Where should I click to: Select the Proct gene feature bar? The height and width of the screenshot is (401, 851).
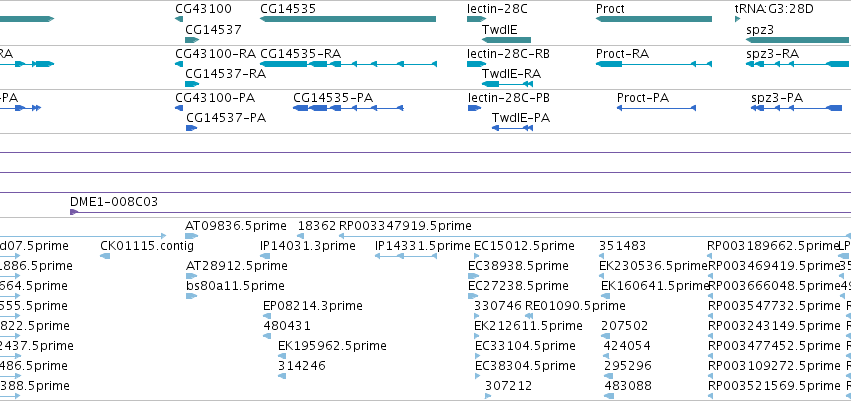pos(653,19)
